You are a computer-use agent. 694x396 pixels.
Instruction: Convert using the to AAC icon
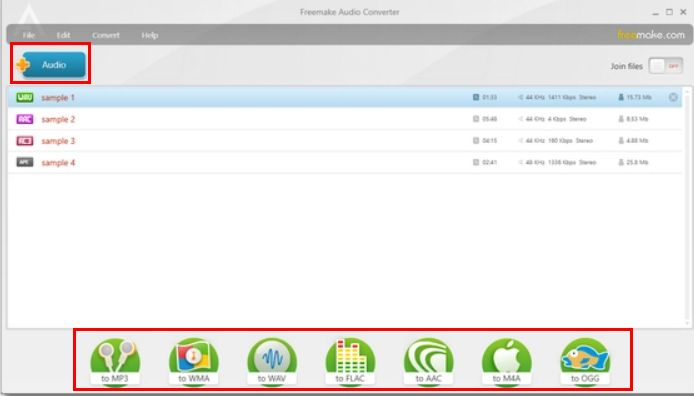(x=428, y=362)
